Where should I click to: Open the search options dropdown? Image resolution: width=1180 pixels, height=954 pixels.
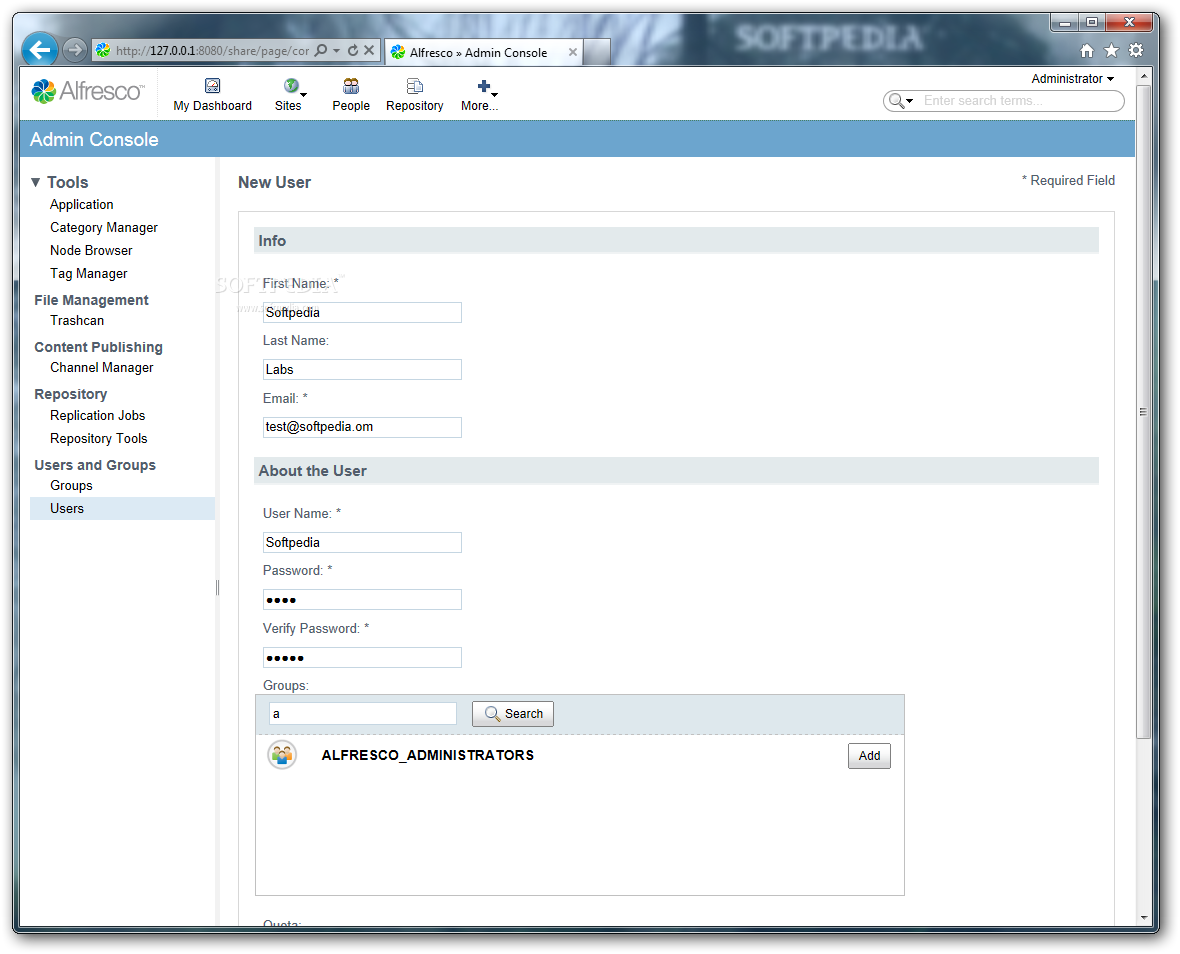[900, 101]
